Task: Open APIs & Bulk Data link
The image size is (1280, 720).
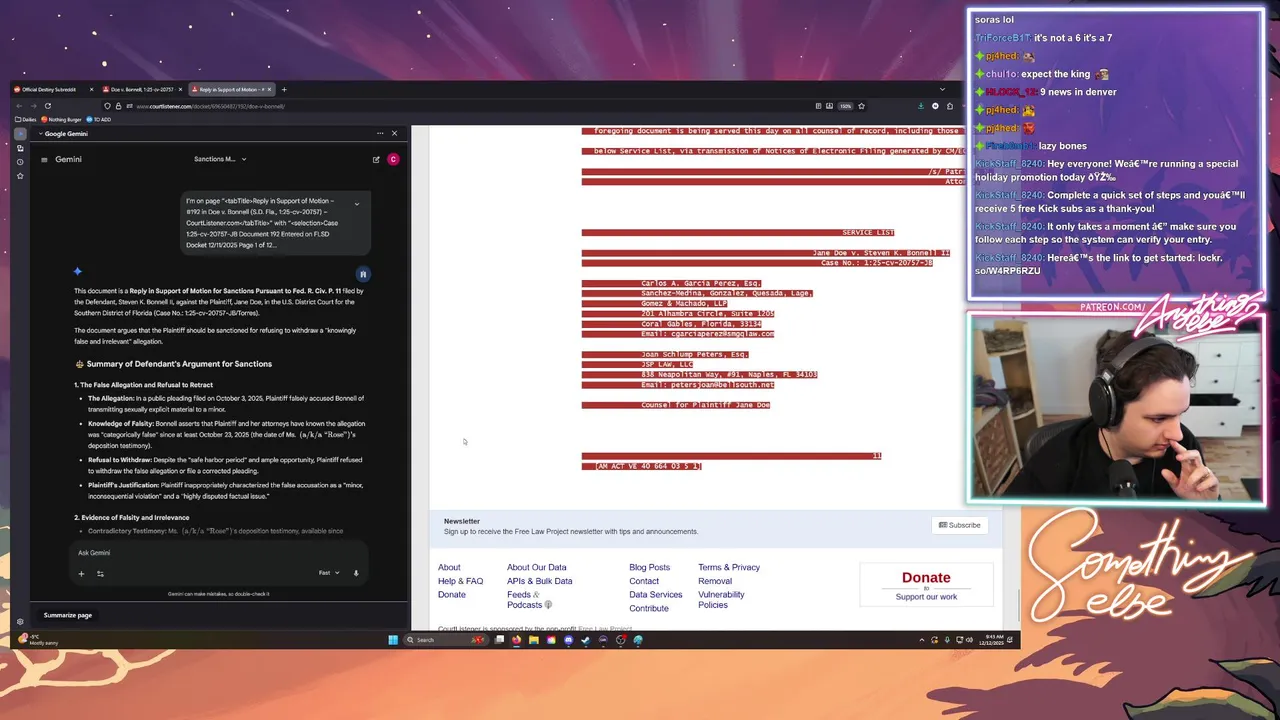Action: 540,581
